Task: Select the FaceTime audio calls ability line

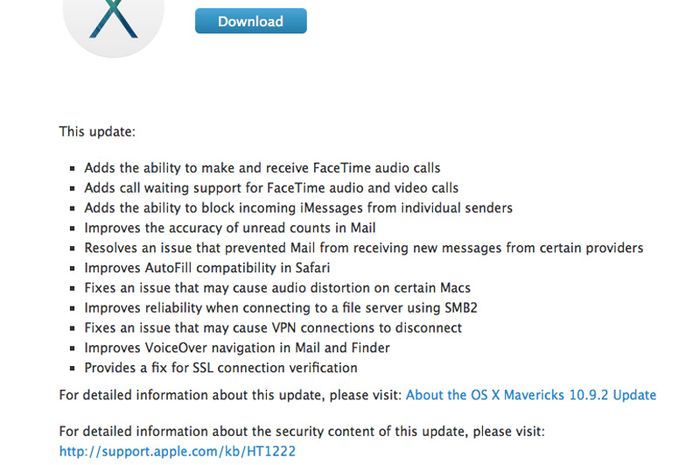Action: pyautogui.click(x=262, y=168)
